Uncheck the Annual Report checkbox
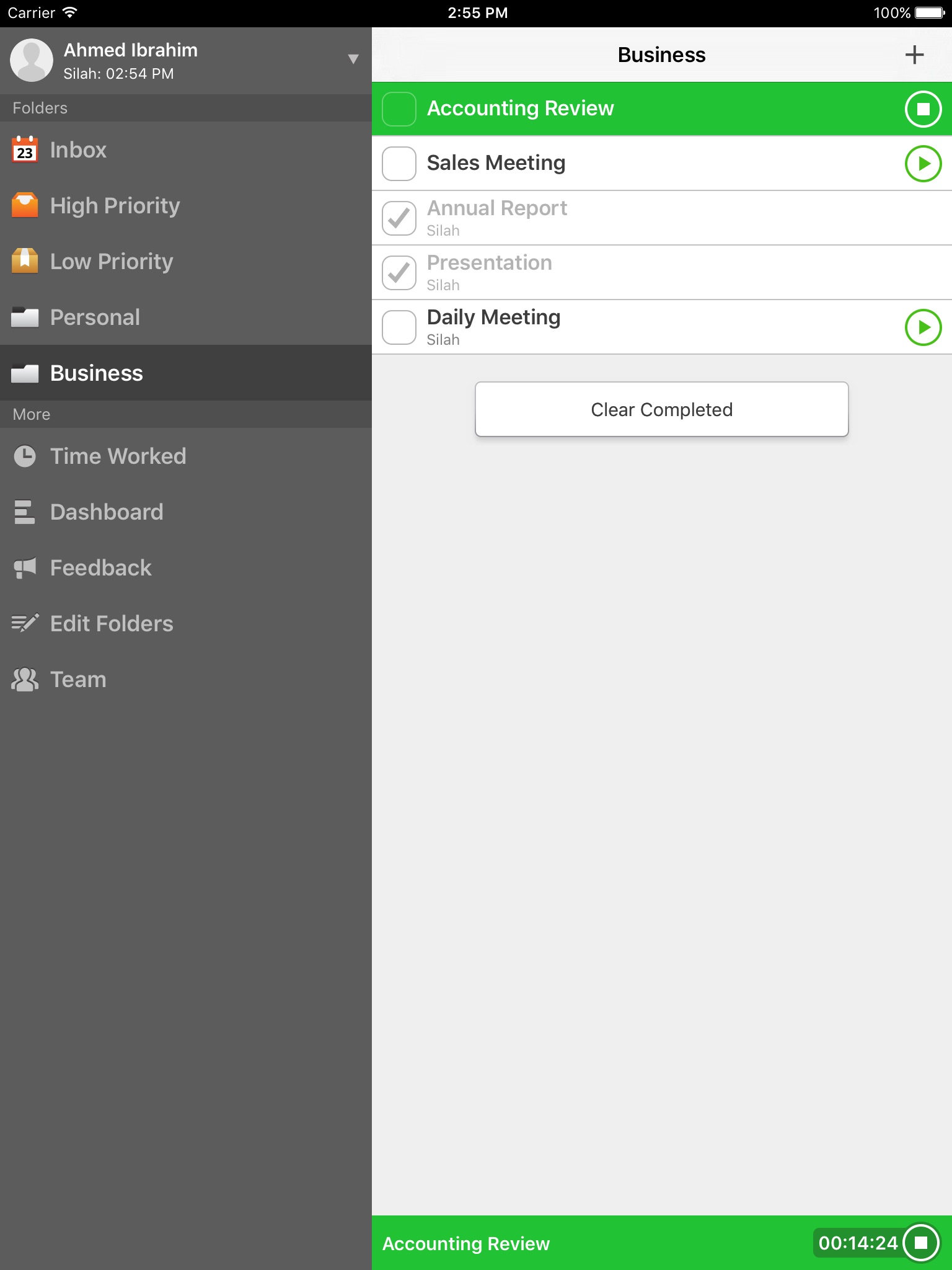952x1270 pixels. (399, 218)
